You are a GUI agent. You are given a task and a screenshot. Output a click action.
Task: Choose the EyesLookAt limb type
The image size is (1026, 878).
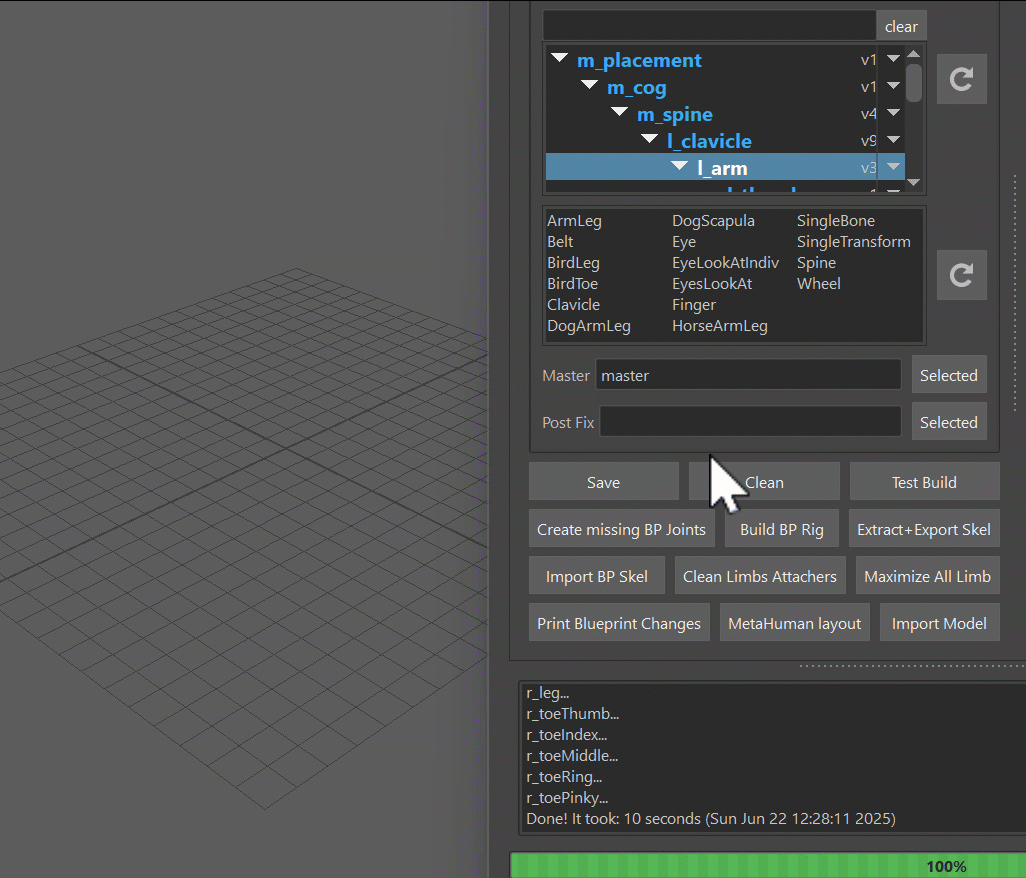click(x=712, y=284)
